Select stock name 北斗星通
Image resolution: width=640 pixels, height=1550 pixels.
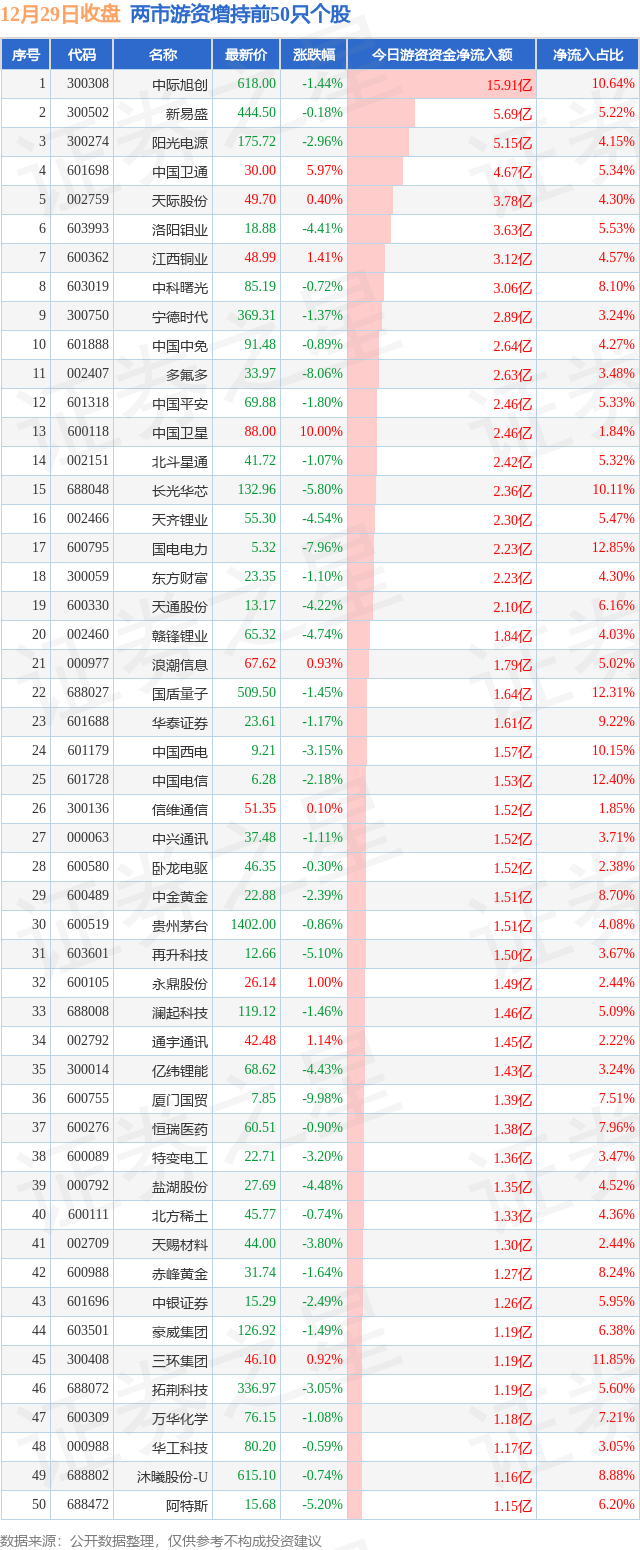[x=180, y=461]
